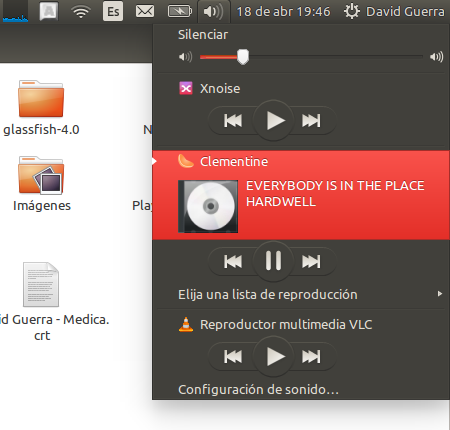The image size is (450, 430).
Task: Click the HARDWELL artist name
Action: [281, 202]
